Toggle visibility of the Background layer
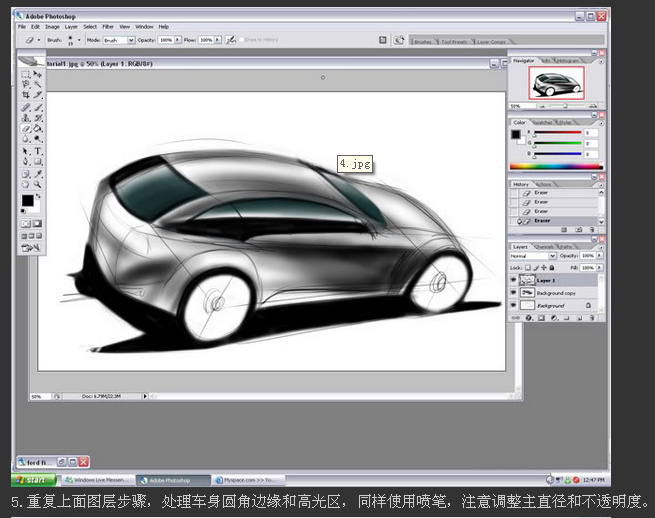655x518 pixels. tap(513, 305)
